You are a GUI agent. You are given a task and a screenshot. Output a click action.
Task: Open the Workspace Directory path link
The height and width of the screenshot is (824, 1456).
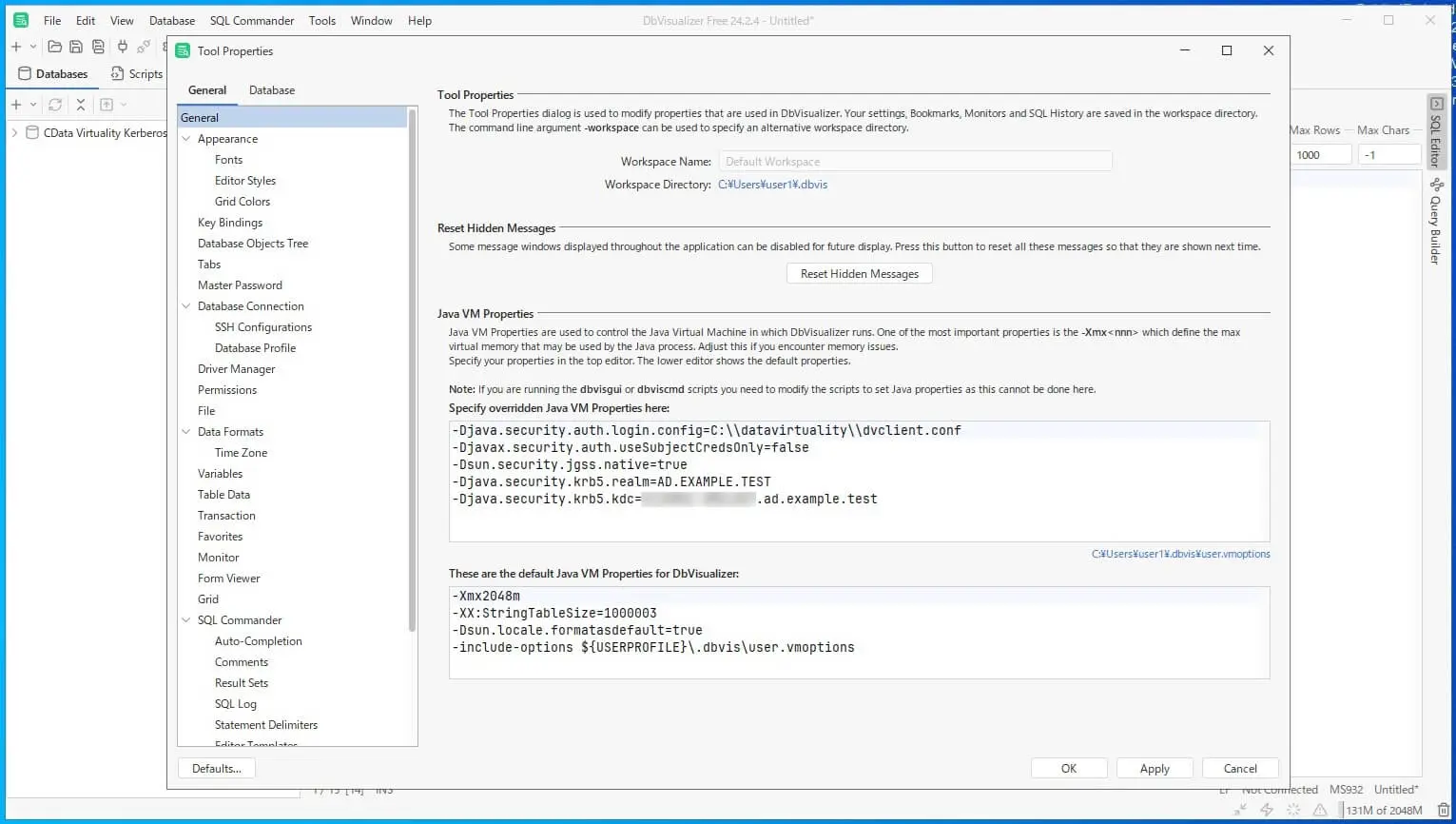[x=772, y=185]
